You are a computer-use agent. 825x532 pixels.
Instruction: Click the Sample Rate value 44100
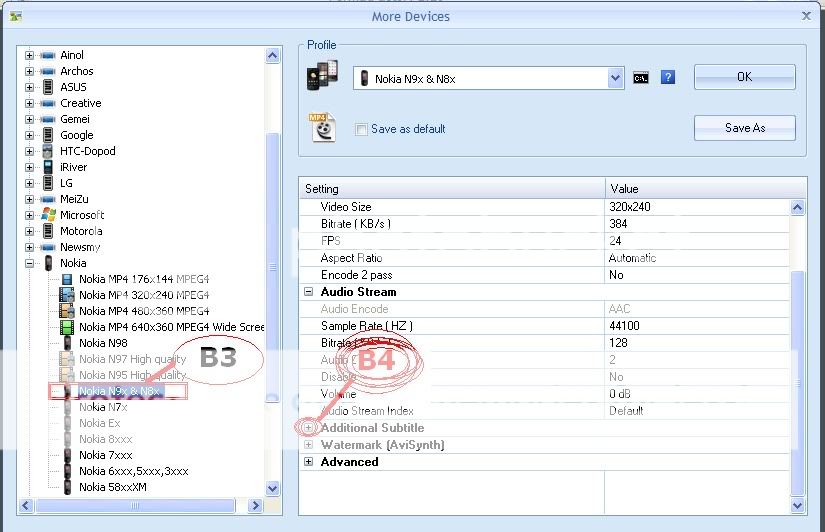point(623,326)
